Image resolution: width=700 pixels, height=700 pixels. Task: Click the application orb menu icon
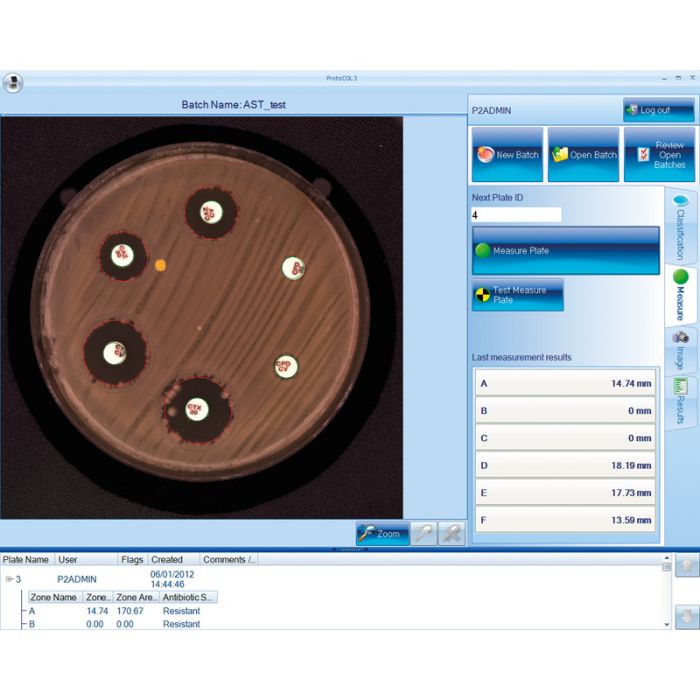coord(13,83)
